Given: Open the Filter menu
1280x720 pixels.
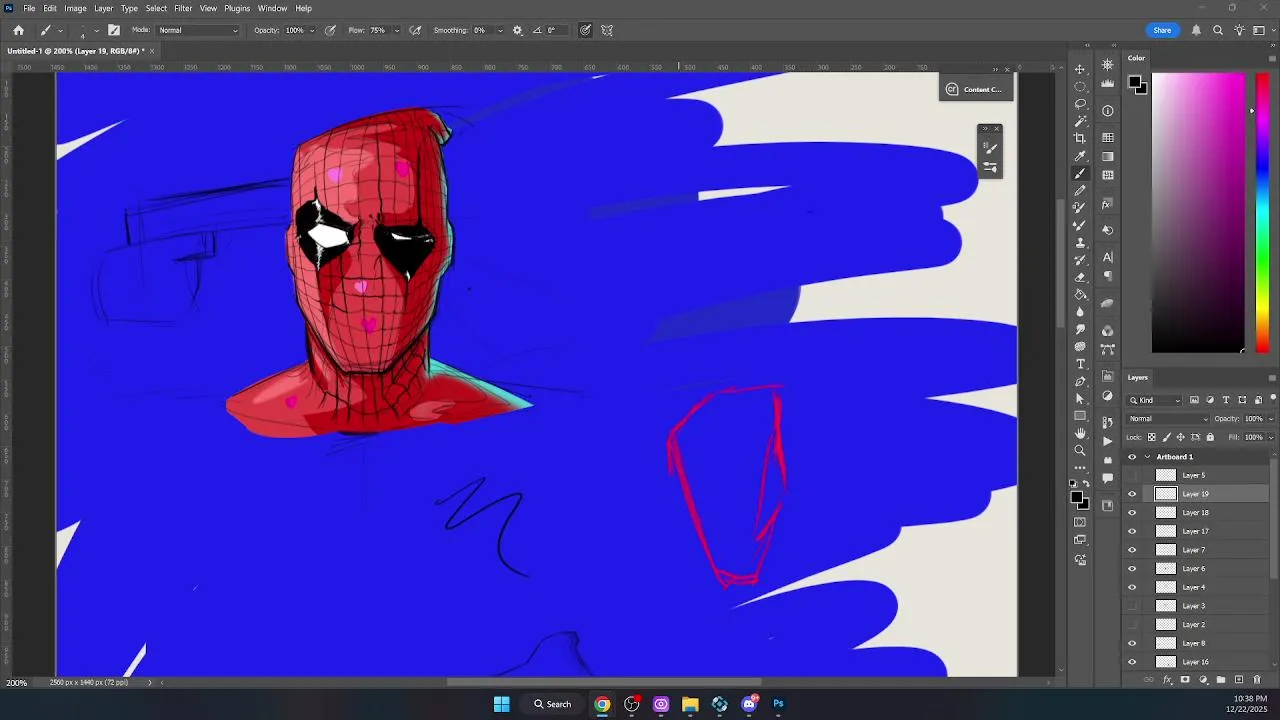Looking at the screenshot, I should pos(183,8).
